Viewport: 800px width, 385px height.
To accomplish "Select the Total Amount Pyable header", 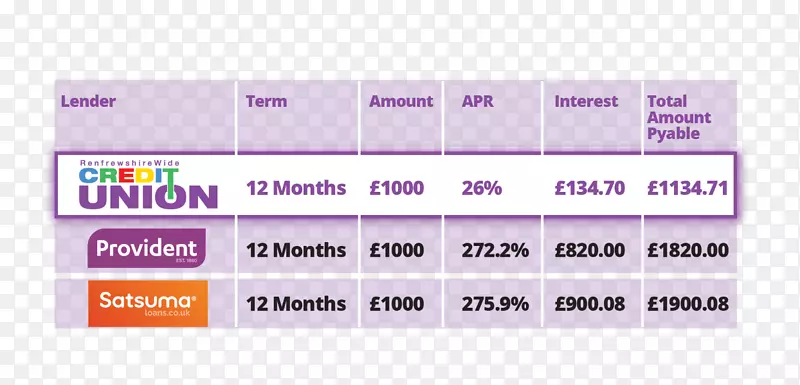I will pos(679,117).
